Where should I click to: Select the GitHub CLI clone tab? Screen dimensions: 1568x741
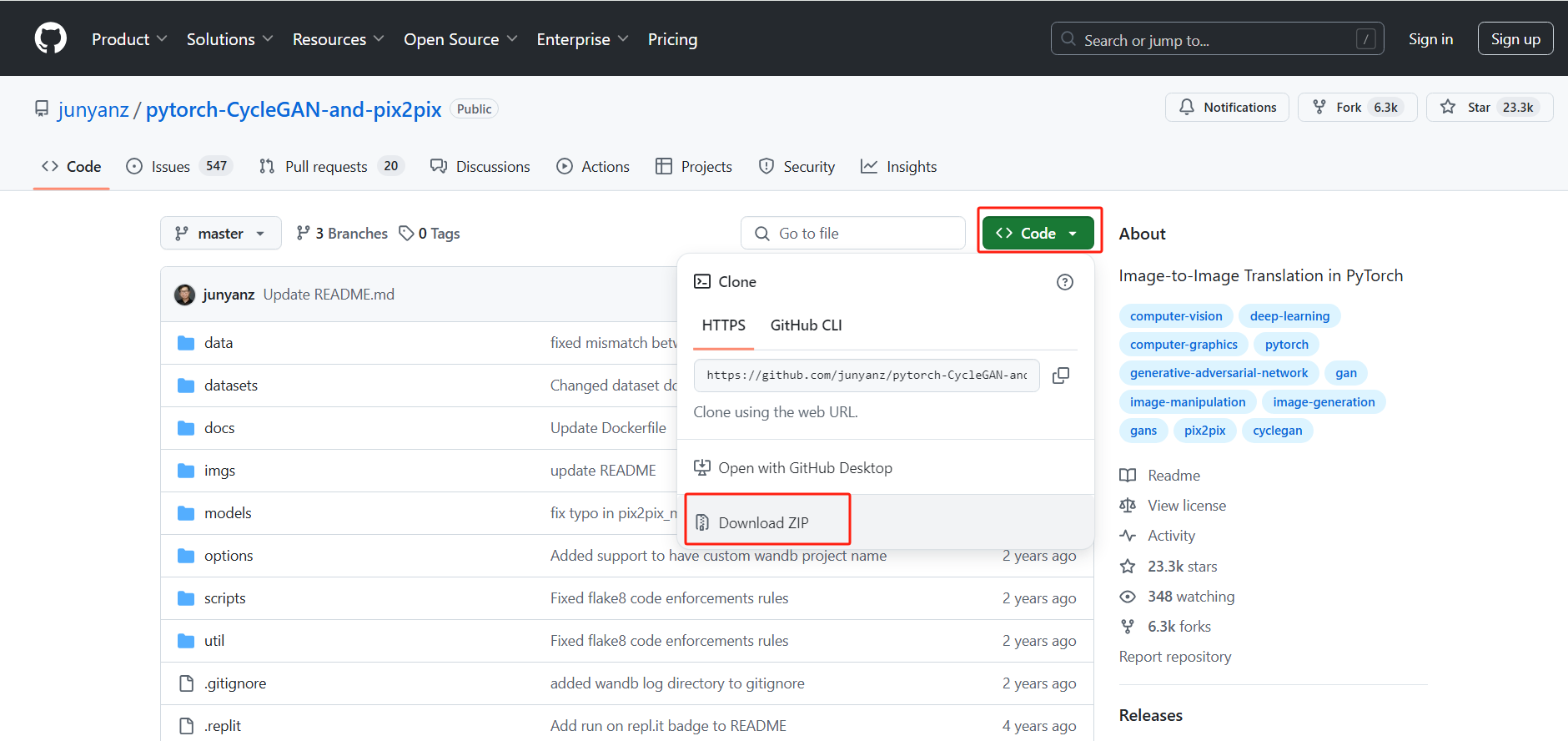pos(807,325)
